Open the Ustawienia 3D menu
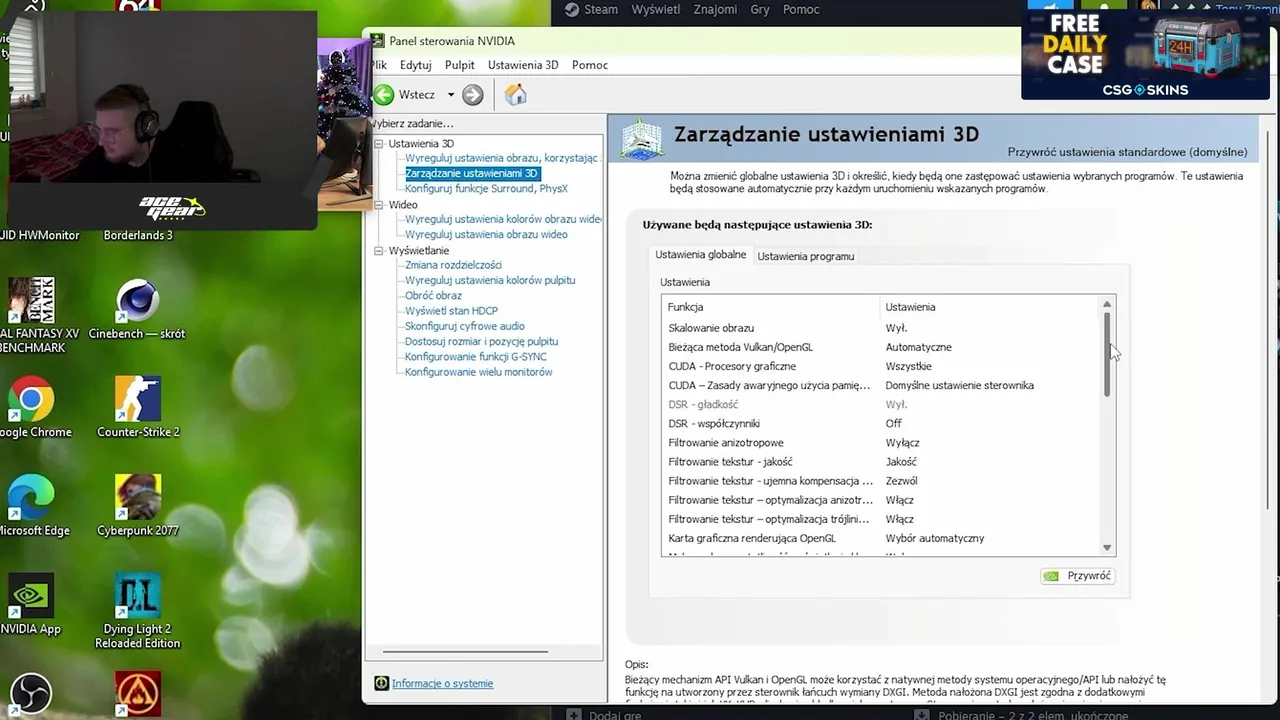Screen dimensions: 1280x720 click(x=523, y=65)
